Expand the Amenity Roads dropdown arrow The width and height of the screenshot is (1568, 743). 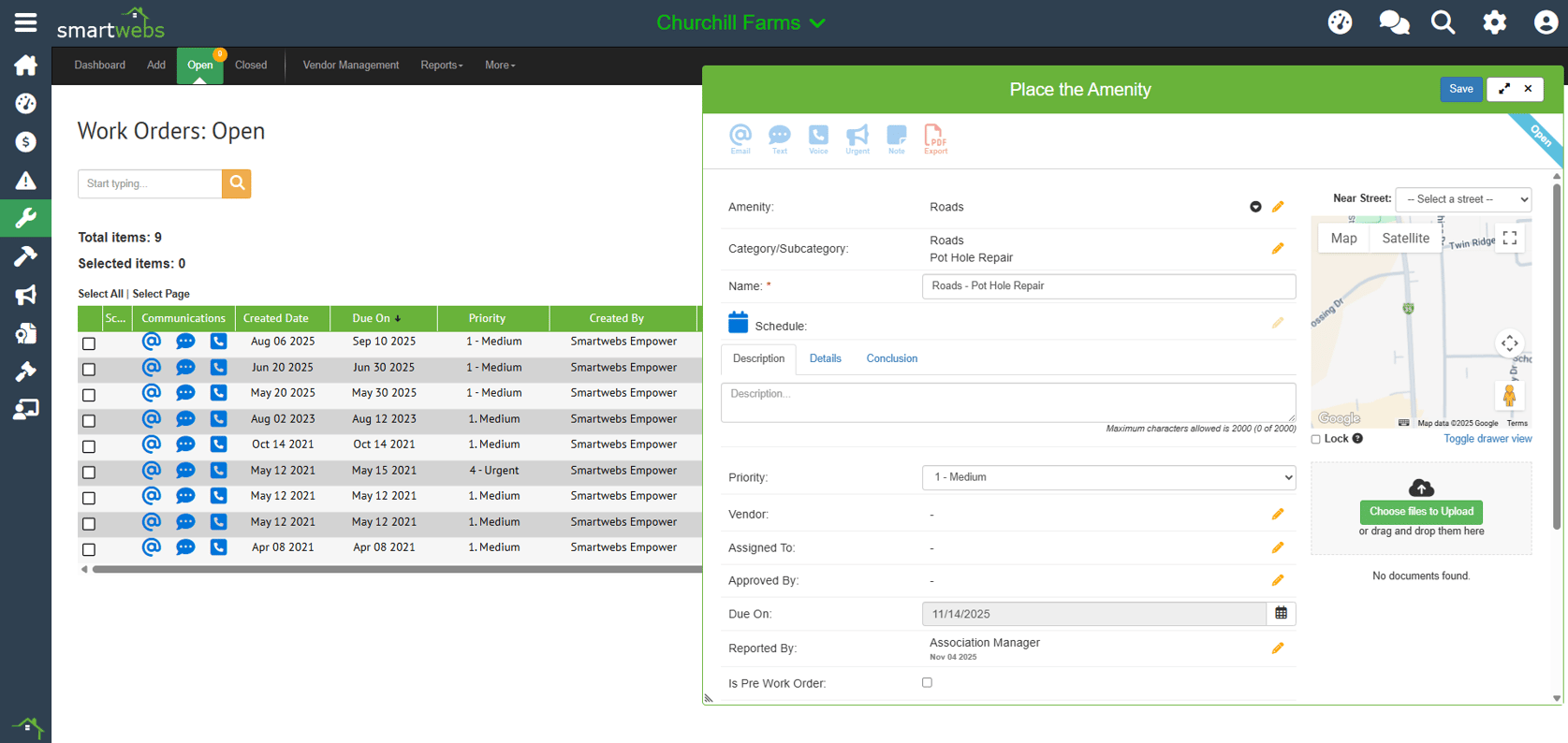(1255, 207)
